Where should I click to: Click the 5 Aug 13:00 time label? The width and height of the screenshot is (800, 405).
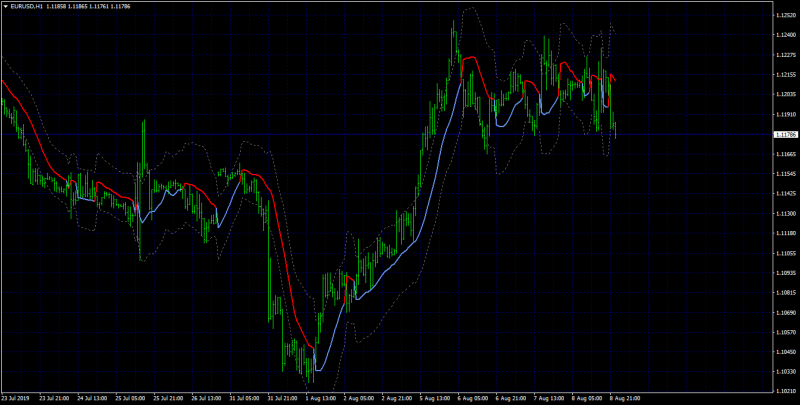pos(434,398)
